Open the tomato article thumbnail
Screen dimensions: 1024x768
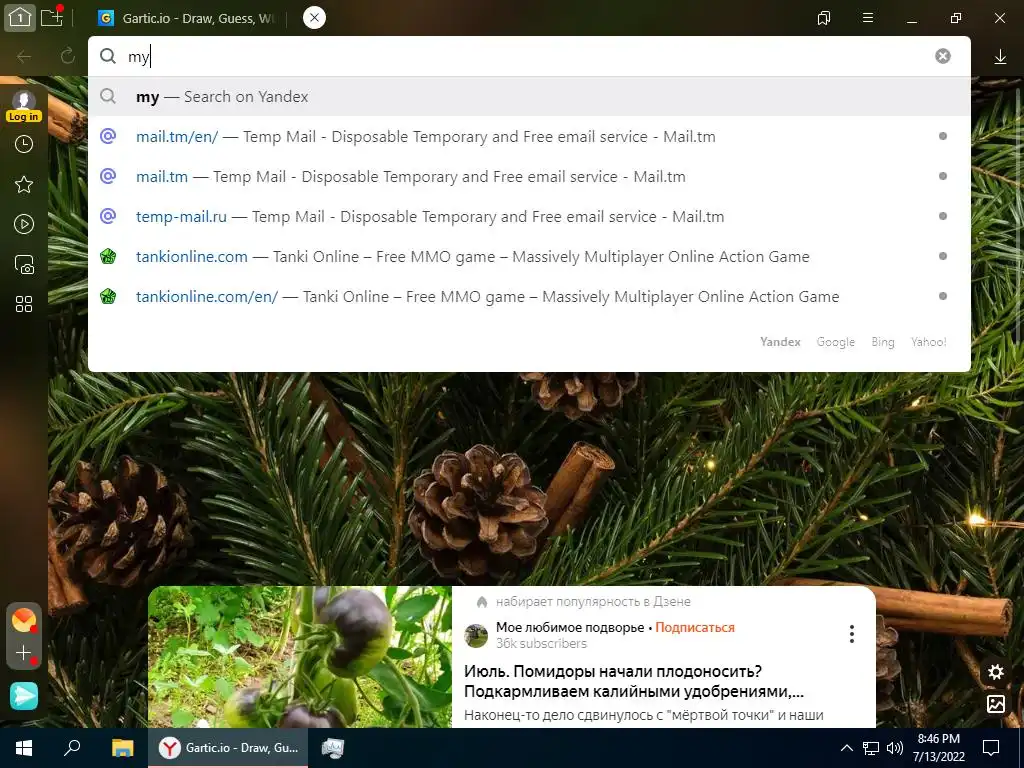(300, 657)
